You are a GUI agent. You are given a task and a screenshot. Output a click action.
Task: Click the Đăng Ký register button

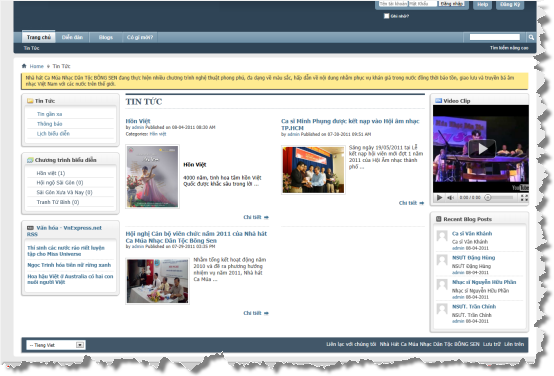click(510, 5)
